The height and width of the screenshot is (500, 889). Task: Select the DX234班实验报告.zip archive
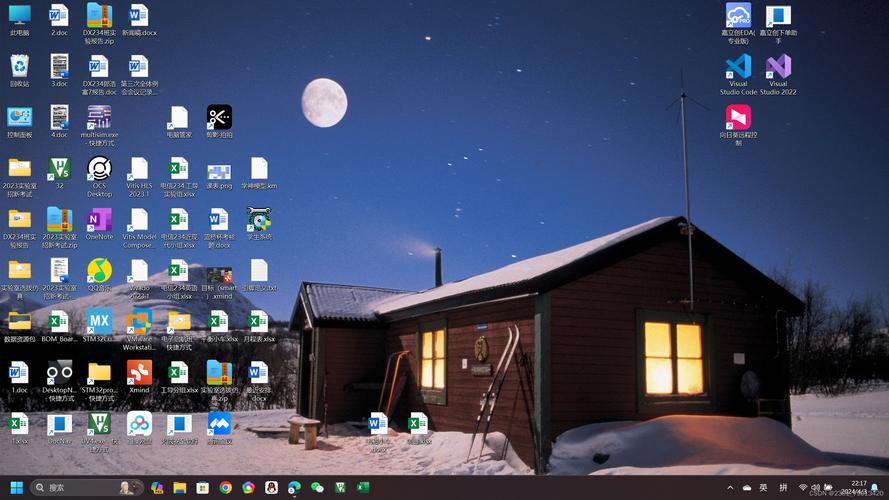click(x=99, y=24)
